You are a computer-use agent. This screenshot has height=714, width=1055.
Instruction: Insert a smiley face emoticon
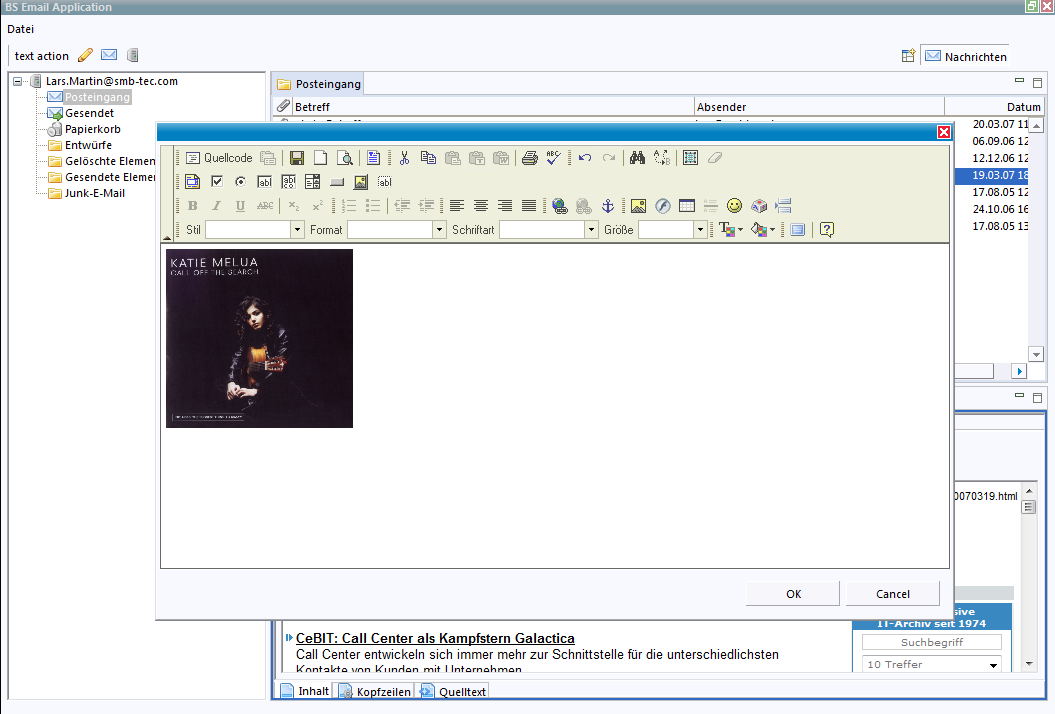[x=735, y=206]
